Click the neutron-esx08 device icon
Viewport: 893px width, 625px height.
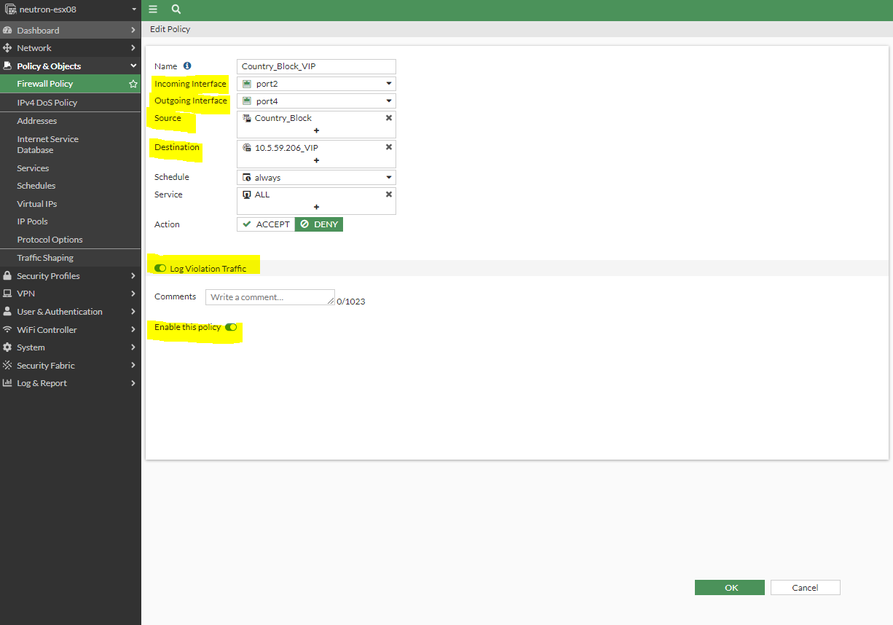point(10,9)
